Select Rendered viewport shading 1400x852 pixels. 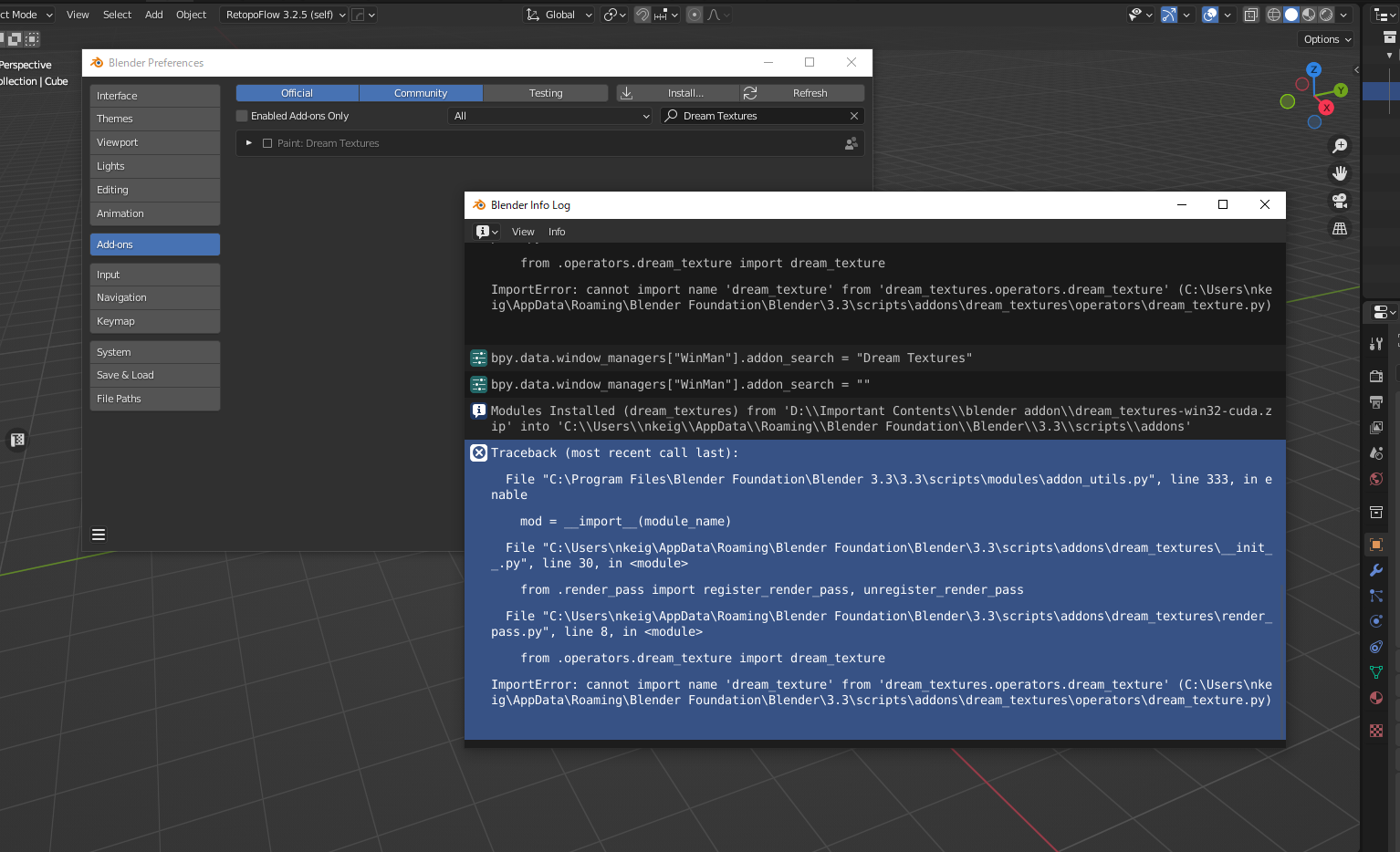(1326, 15)
